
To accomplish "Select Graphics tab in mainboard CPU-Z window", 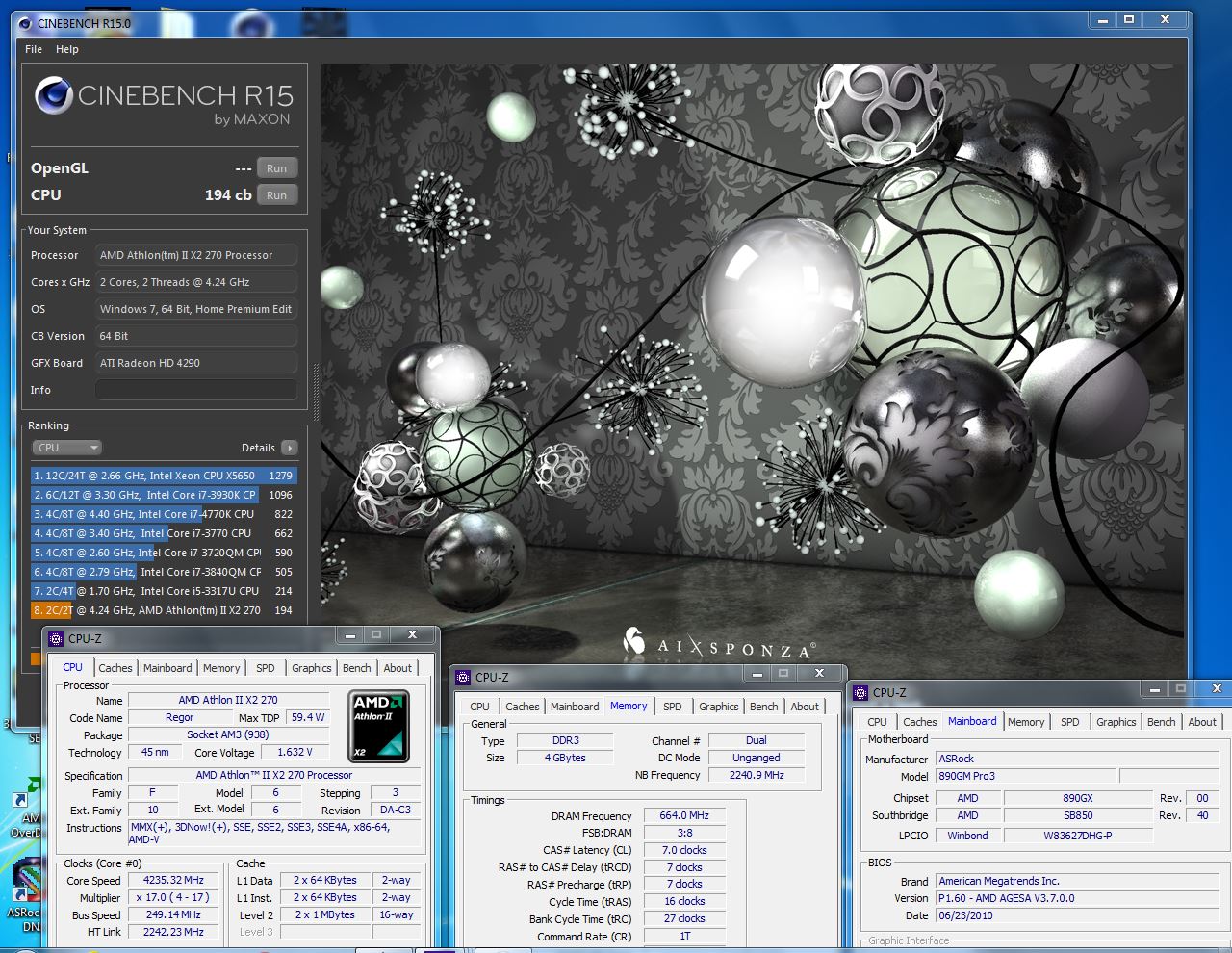I will click(1116, 722).
